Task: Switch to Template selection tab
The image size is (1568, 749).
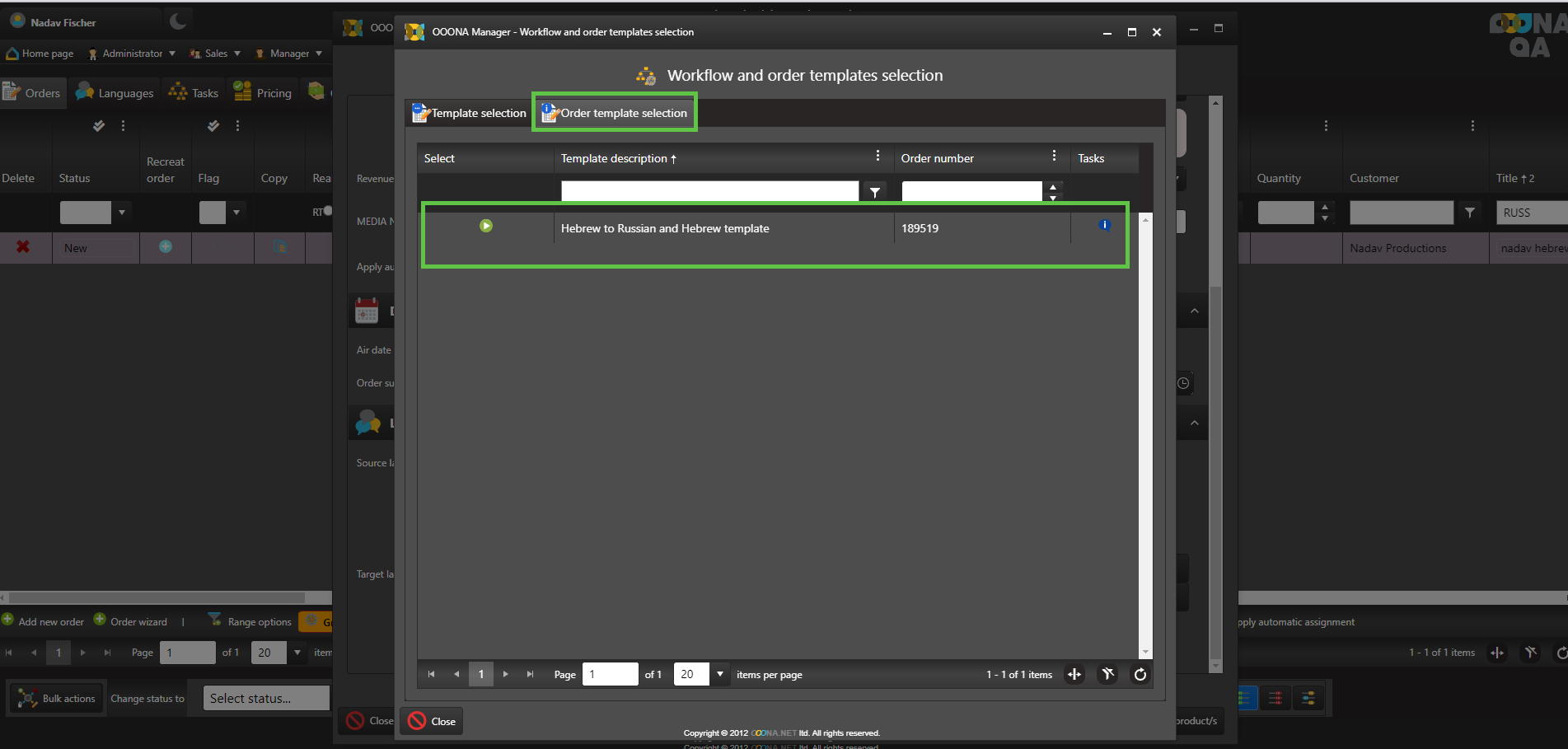Action: pyautogui.click(x=470, y=113)
